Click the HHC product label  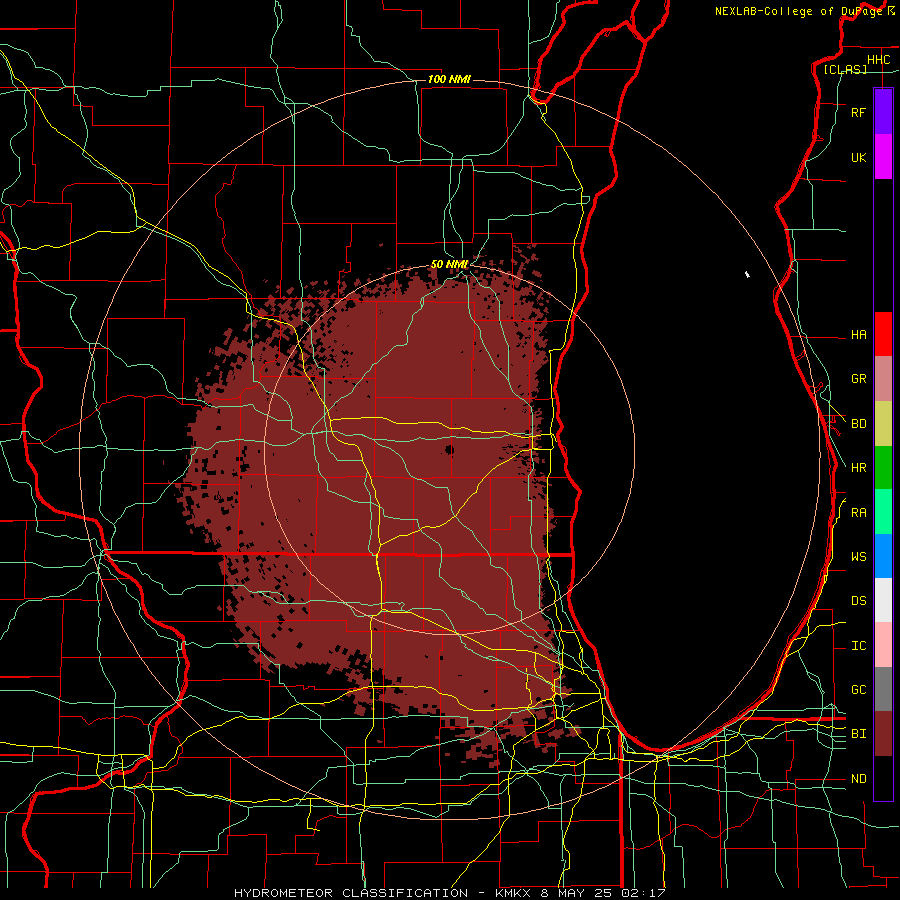click(878, 60)
